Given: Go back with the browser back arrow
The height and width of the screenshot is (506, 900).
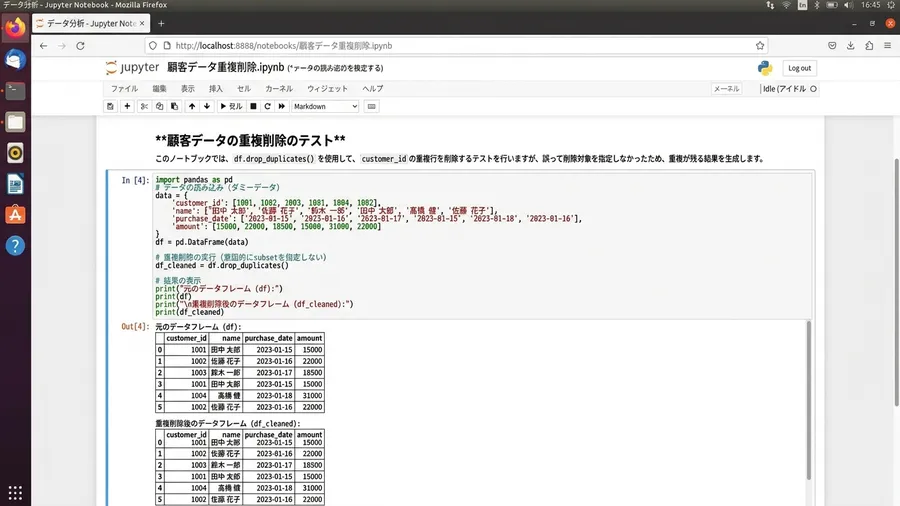Looking at the screenshot, I should (44, 45).
